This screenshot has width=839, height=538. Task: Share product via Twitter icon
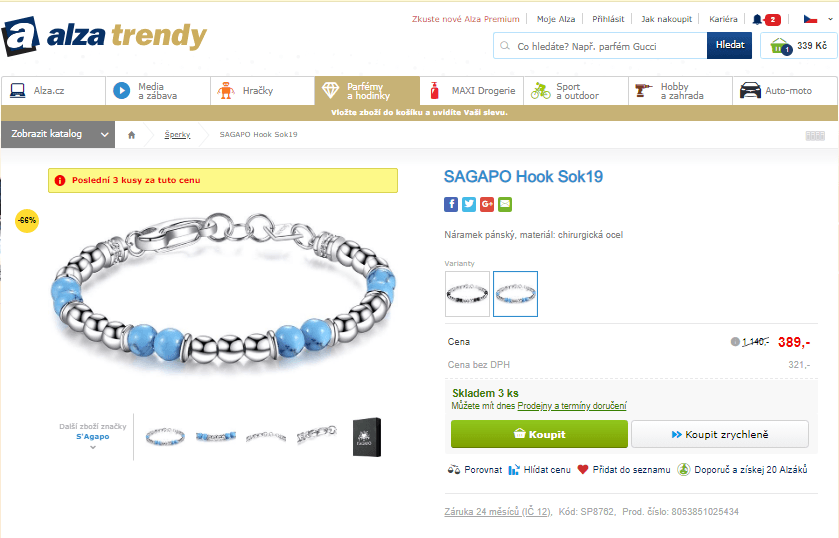pos(469,204)
